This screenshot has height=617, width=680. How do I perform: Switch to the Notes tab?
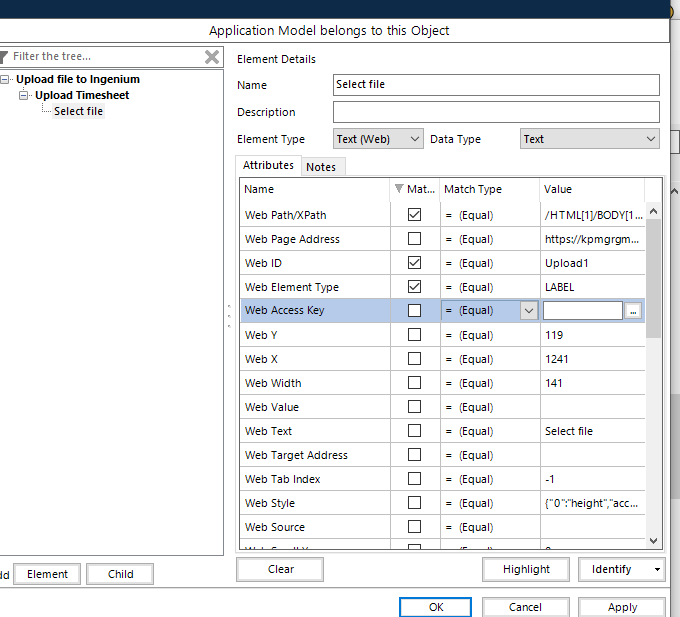(x=321, y=167)
